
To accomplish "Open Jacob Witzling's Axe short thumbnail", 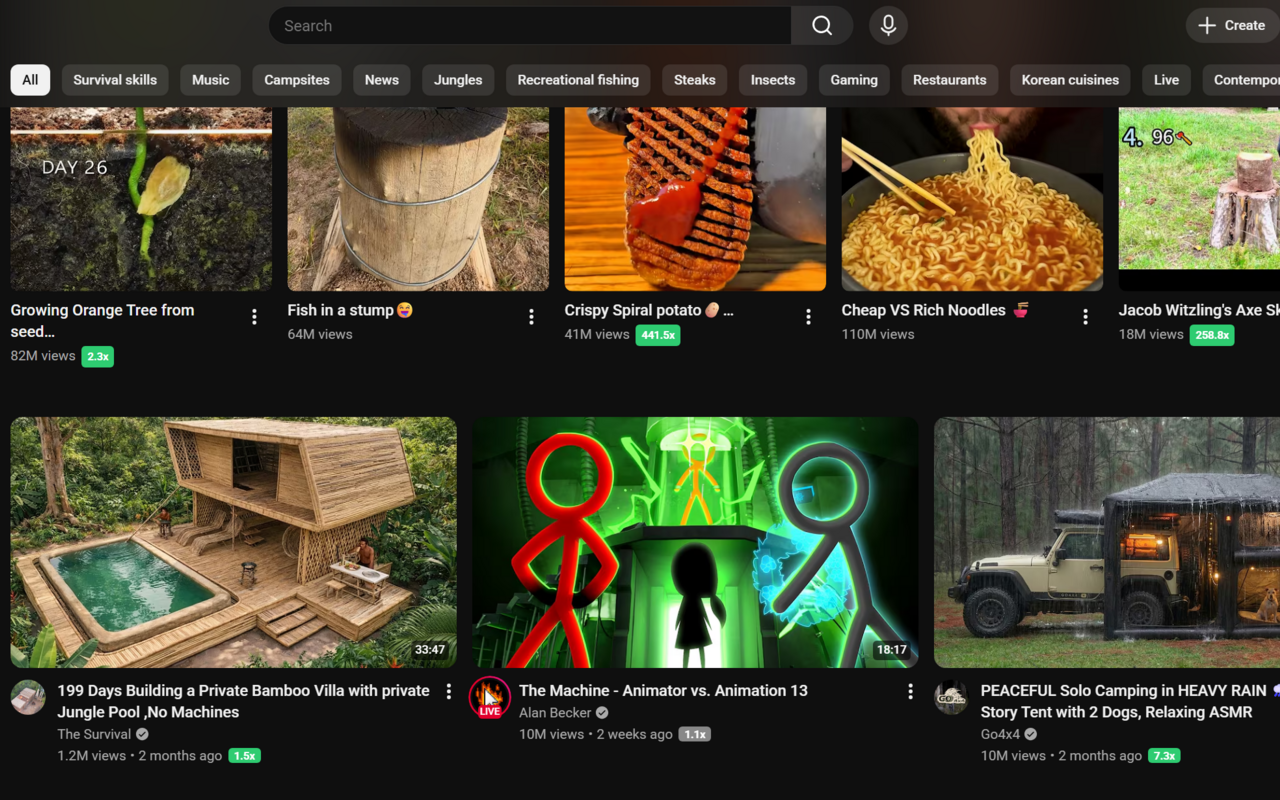I will (x=1199, y=199).
